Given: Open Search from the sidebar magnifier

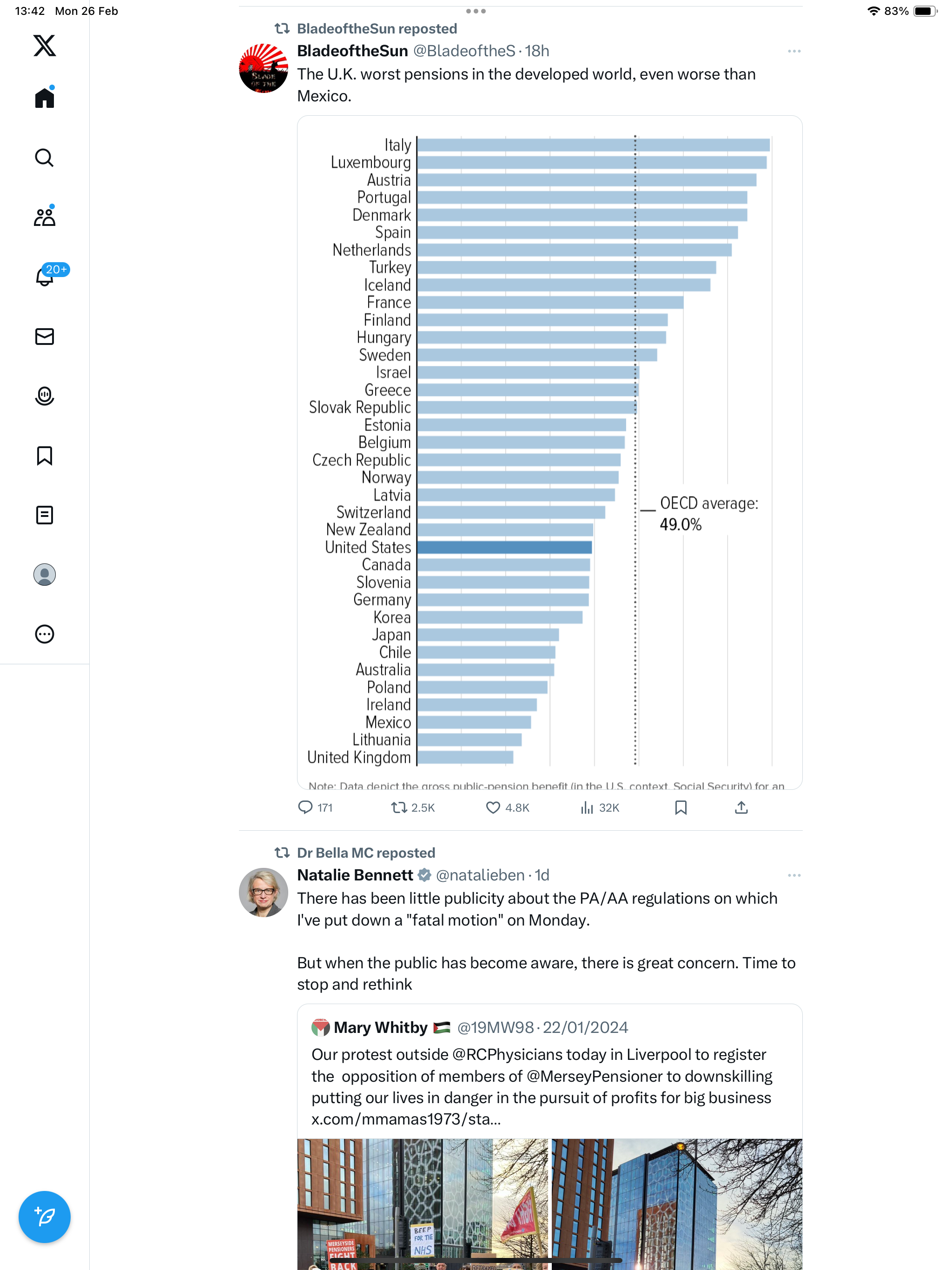Looking at the screenshot, I should coord(44,157).
